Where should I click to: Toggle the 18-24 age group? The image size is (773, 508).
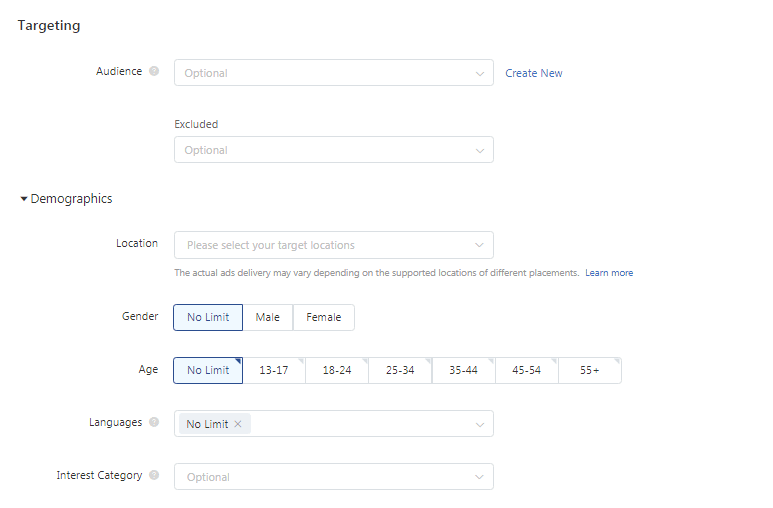tap(337, 370)
